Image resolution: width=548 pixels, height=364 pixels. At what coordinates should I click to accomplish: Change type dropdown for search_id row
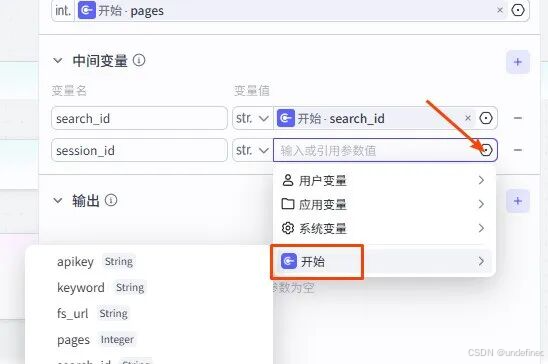point(253,118)
